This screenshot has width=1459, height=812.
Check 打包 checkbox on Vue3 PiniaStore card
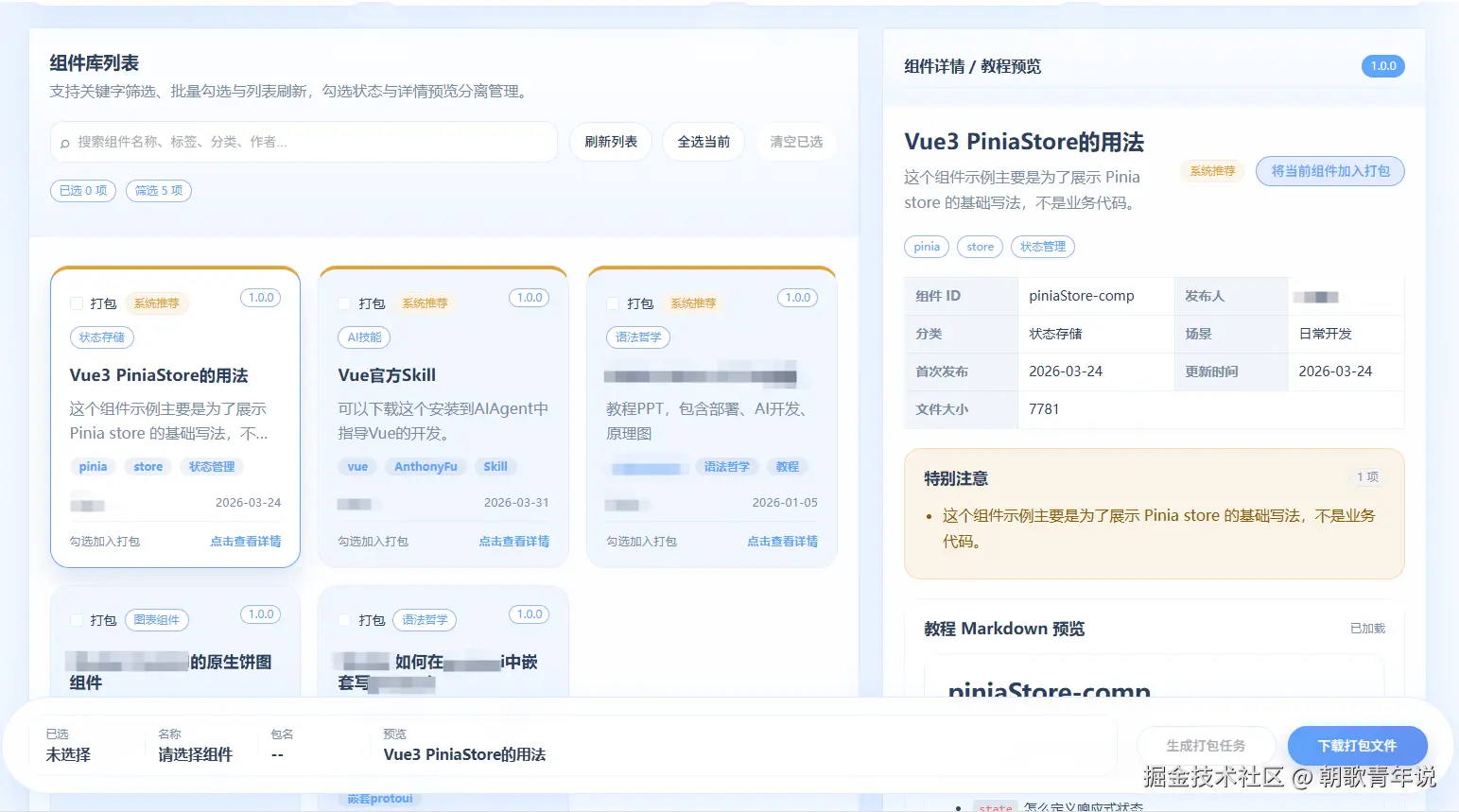tap(77, 303)
